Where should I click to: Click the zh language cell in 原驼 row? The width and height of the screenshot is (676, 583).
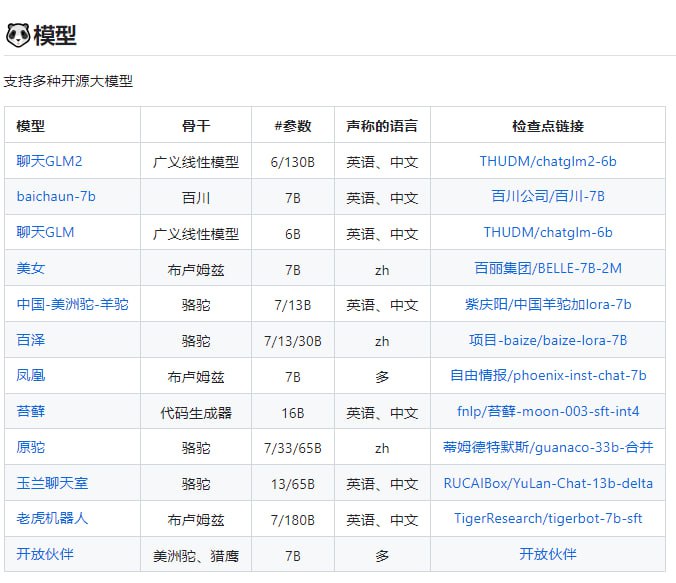pos(382,448)
